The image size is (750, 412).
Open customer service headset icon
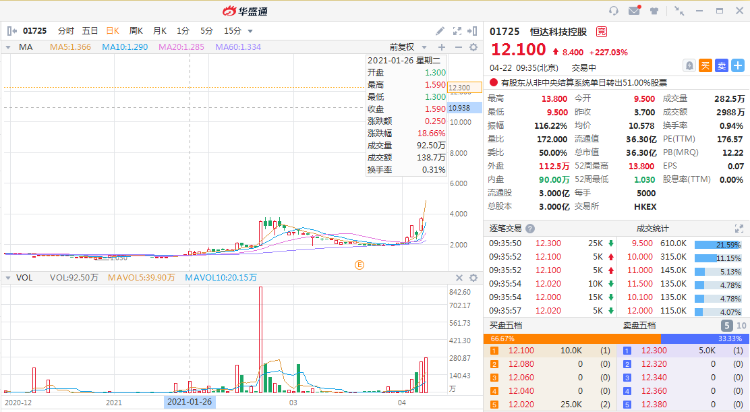coord(614,11)
